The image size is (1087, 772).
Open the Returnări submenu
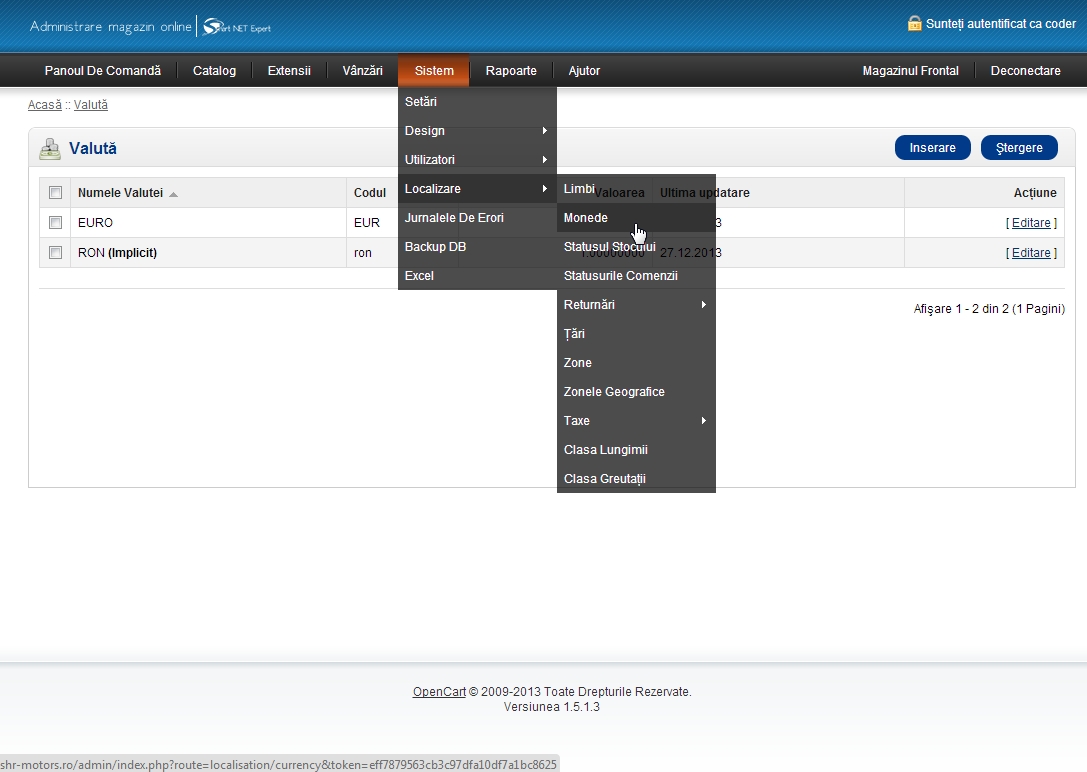pos(635,305)
